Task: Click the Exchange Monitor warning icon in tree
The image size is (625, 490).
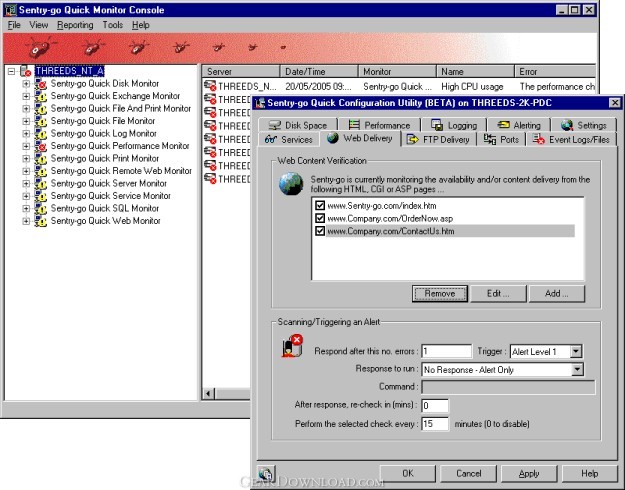Action: click(x=40, y=96)
